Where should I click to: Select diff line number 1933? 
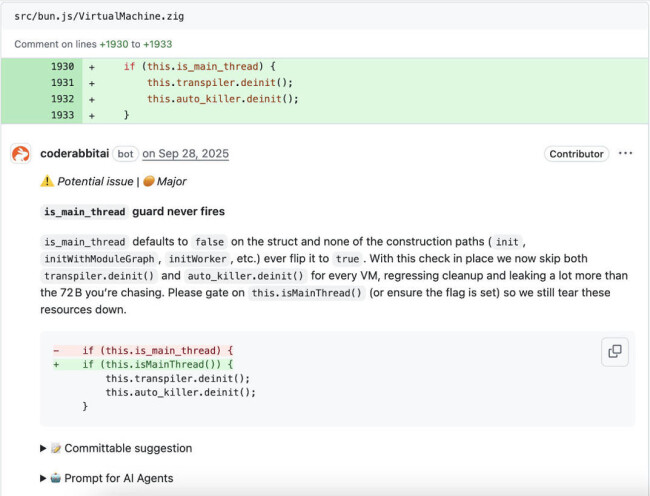click(x=62, y=115)
